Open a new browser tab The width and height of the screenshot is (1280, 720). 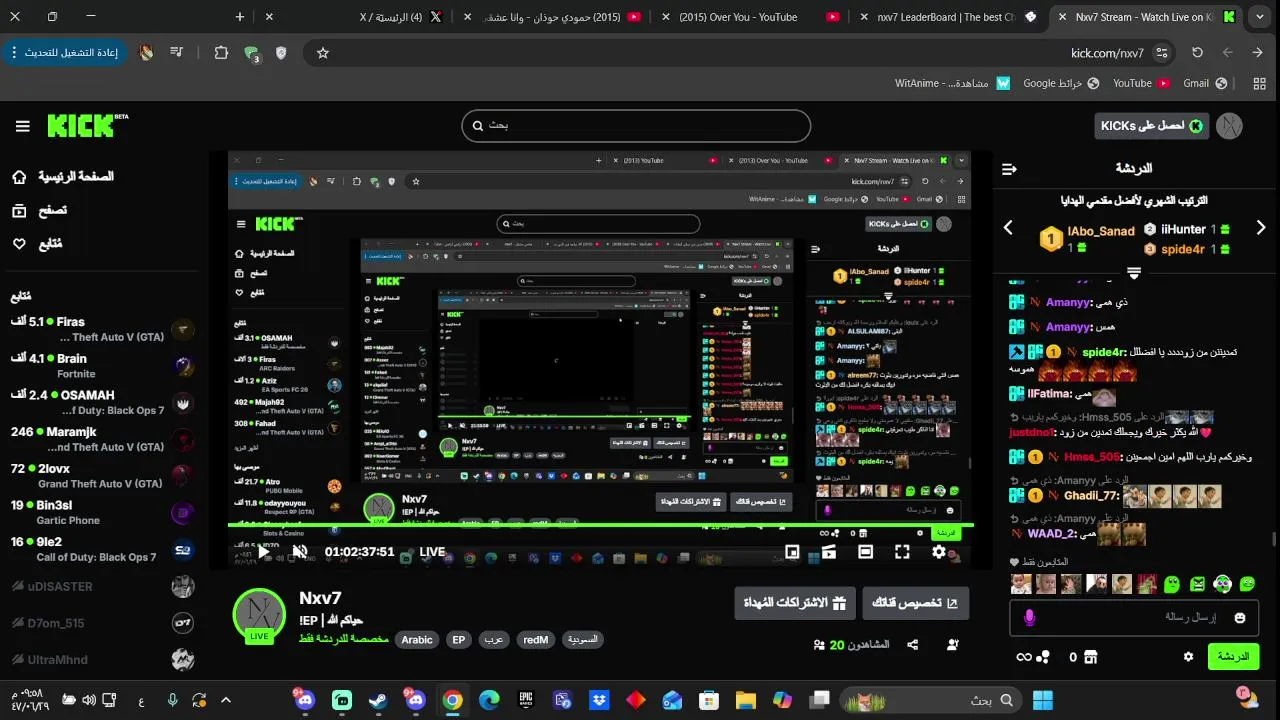point(240,17)
